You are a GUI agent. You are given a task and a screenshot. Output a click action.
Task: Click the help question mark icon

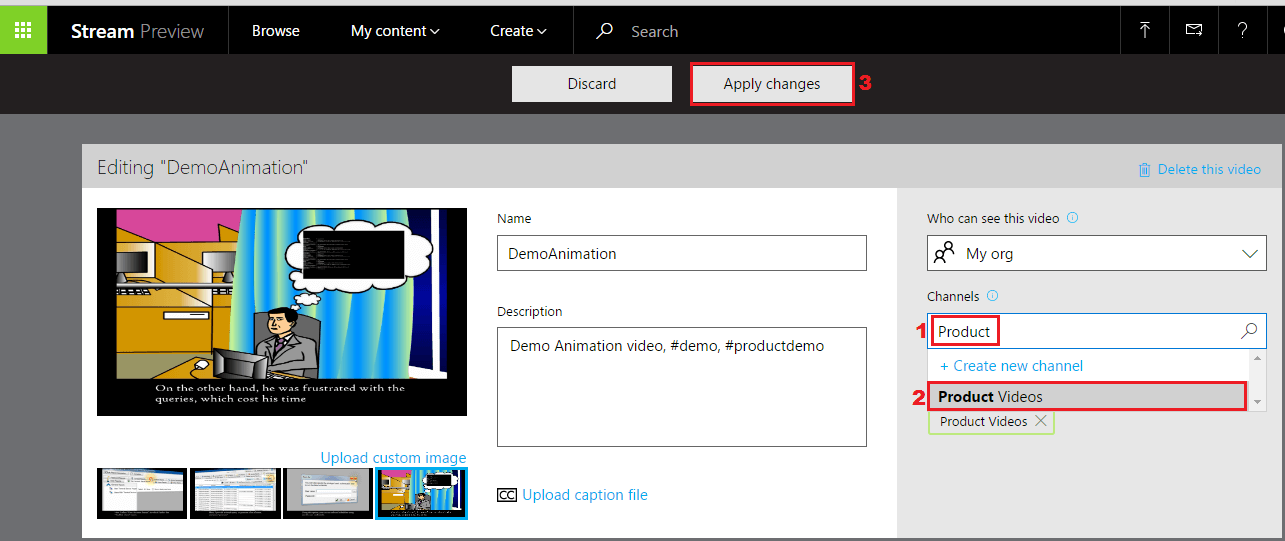coord(1242,30)
